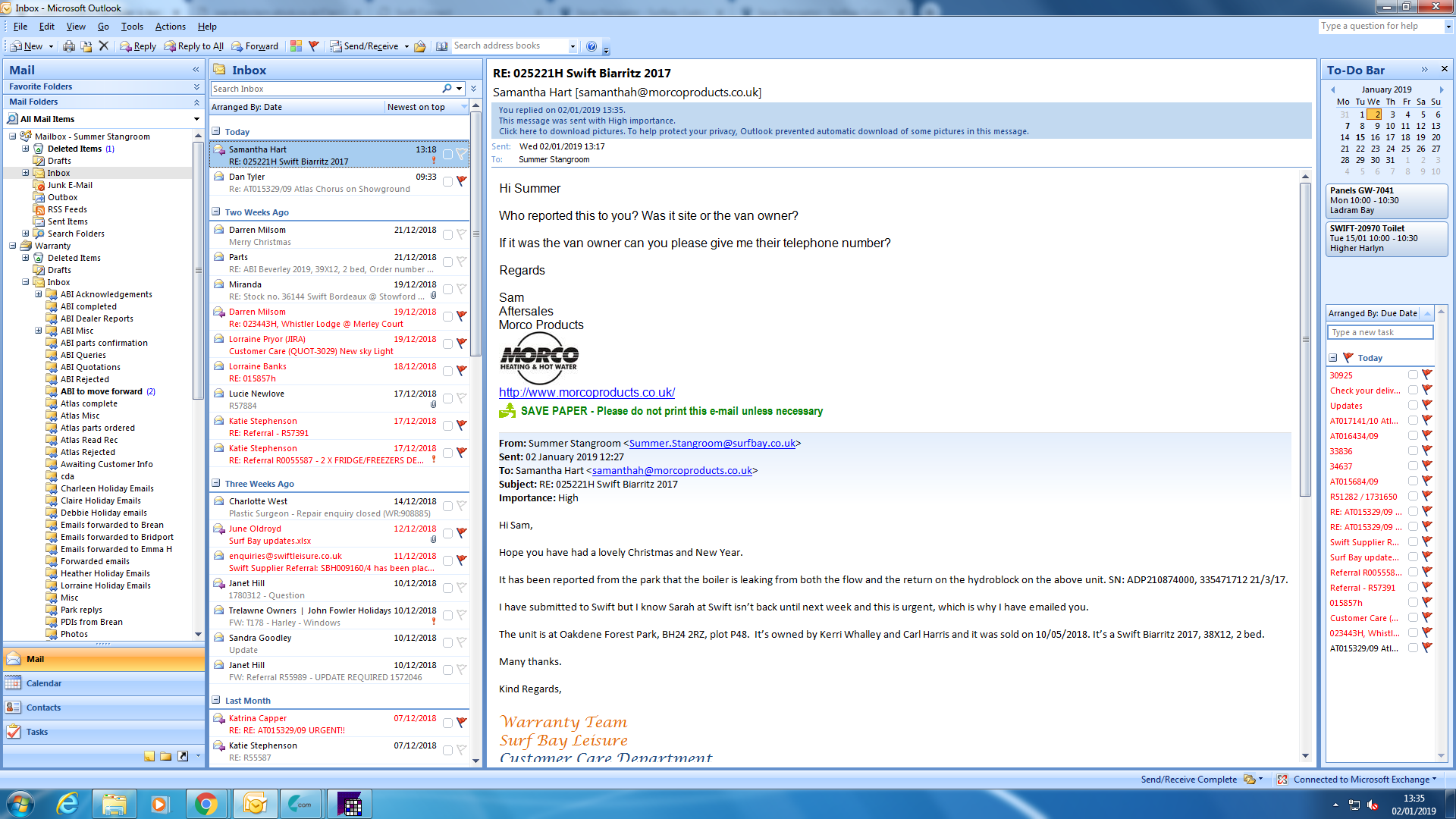Open the morcoproducts.co.uk website link
This screenshot has height=819, width=1456.
pos(586,392)
